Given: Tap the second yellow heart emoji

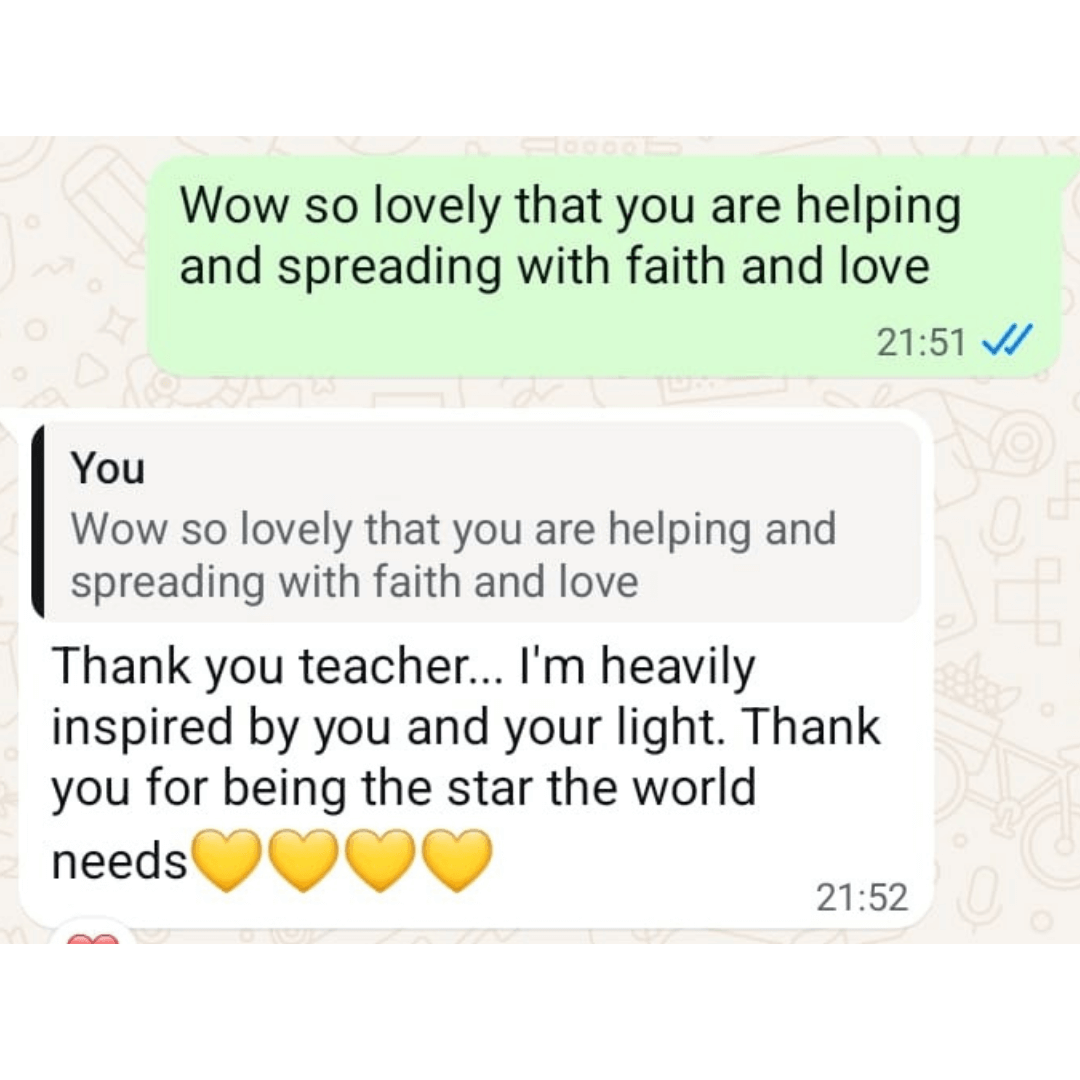Looking at the screenshot, I should [x=303, y=860].
